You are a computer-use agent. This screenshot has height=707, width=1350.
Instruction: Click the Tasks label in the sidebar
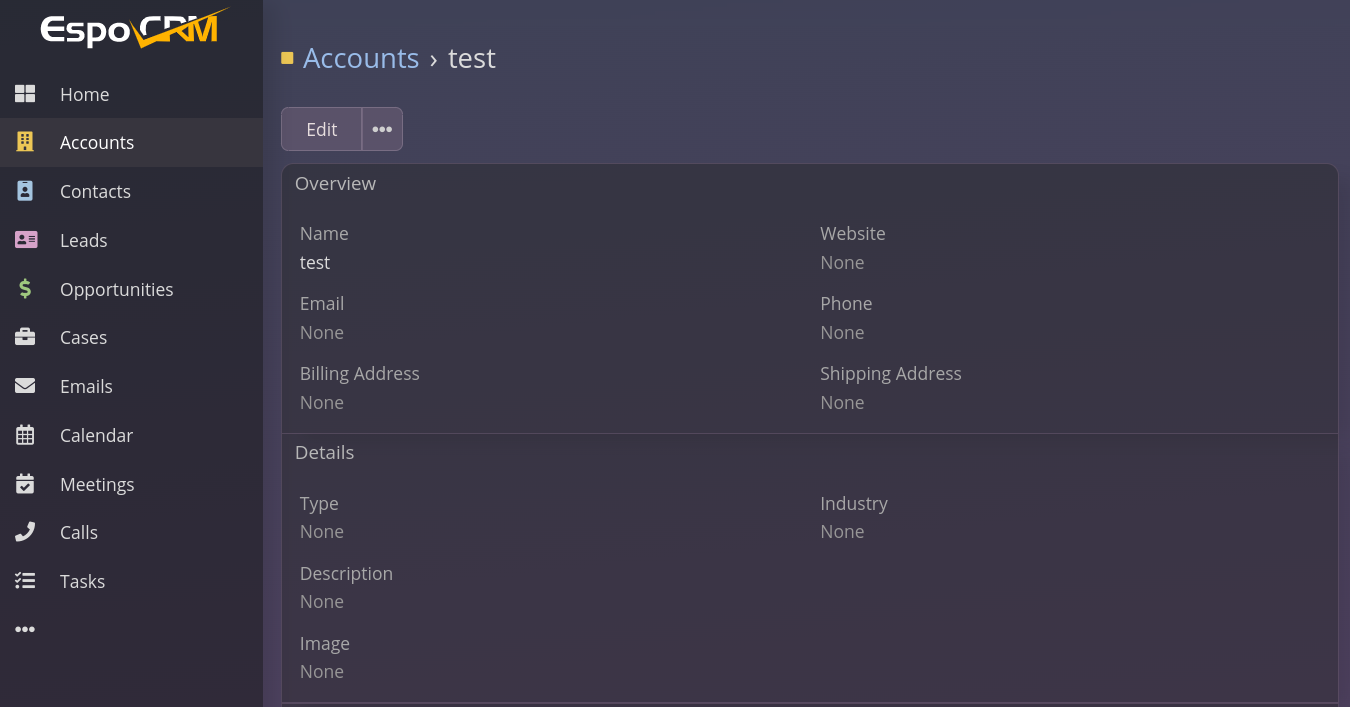coord(82,581)
